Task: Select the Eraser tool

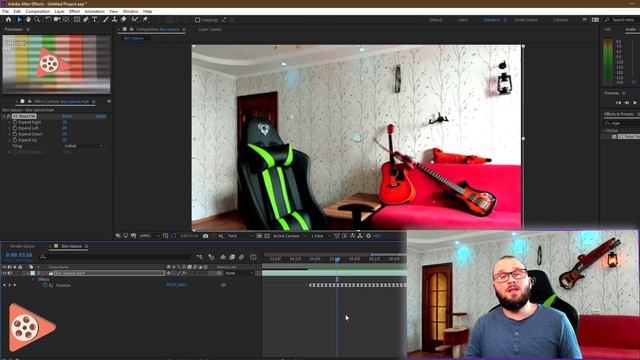Action: [x=124, y=19]
